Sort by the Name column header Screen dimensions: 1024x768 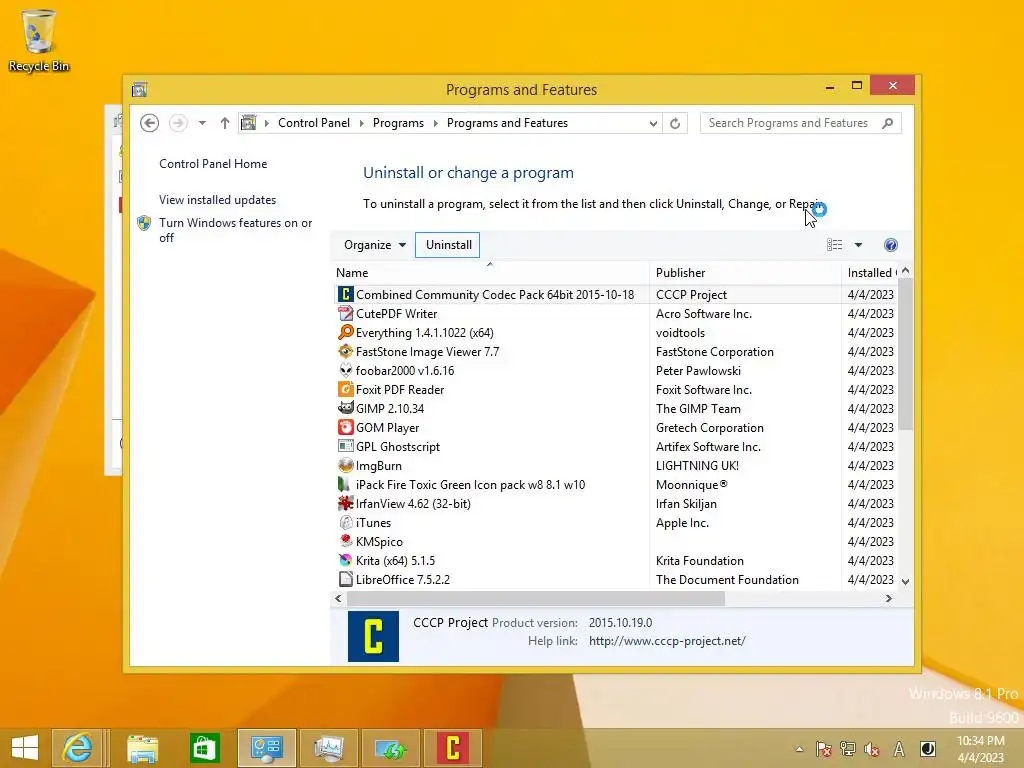click(490, 273)
